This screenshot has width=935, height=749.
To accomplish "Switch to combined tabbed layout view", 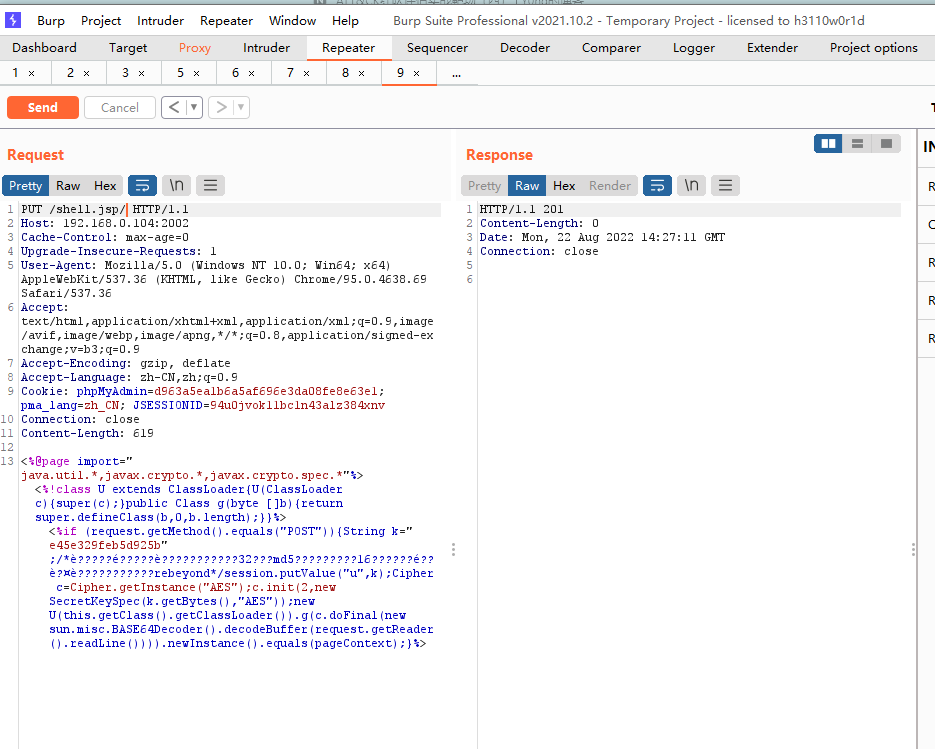I will 886,144.
